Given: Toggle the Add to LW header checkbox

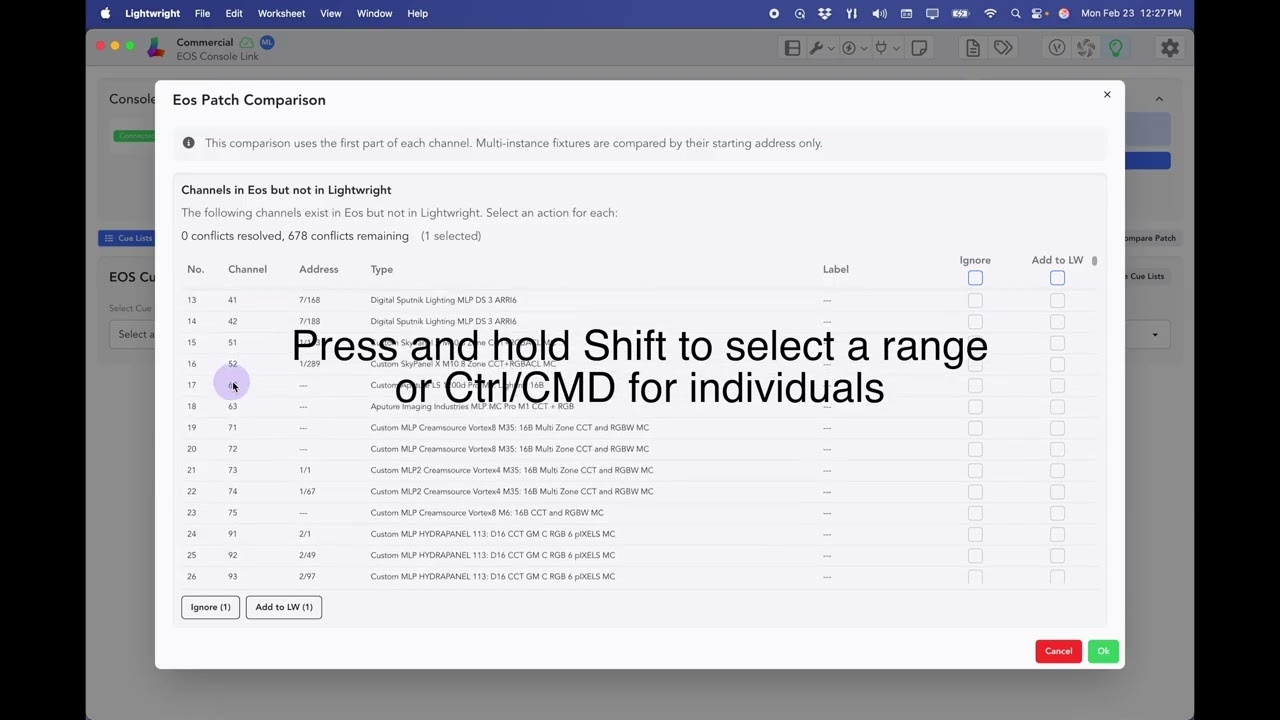Looking at the screenshot, I should [x=1057, y=278].
